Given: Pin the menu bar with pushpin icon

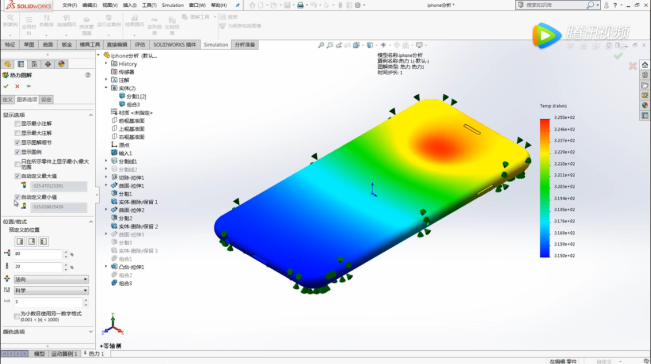Looking at the screenshot, I should (237, 5).
